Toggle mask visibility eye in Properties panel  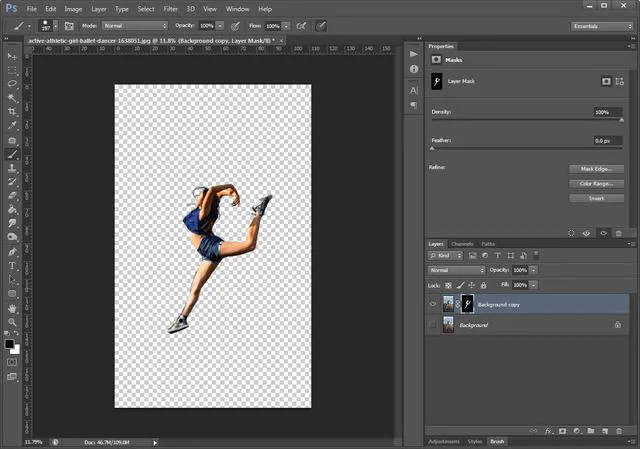point(603,233)
